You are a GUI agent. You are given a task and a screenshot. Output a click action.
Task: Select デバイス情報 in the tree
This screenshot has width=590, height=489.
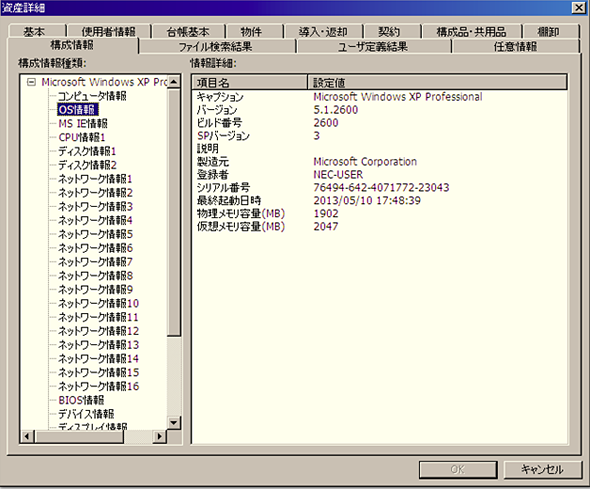coord(86,414)
